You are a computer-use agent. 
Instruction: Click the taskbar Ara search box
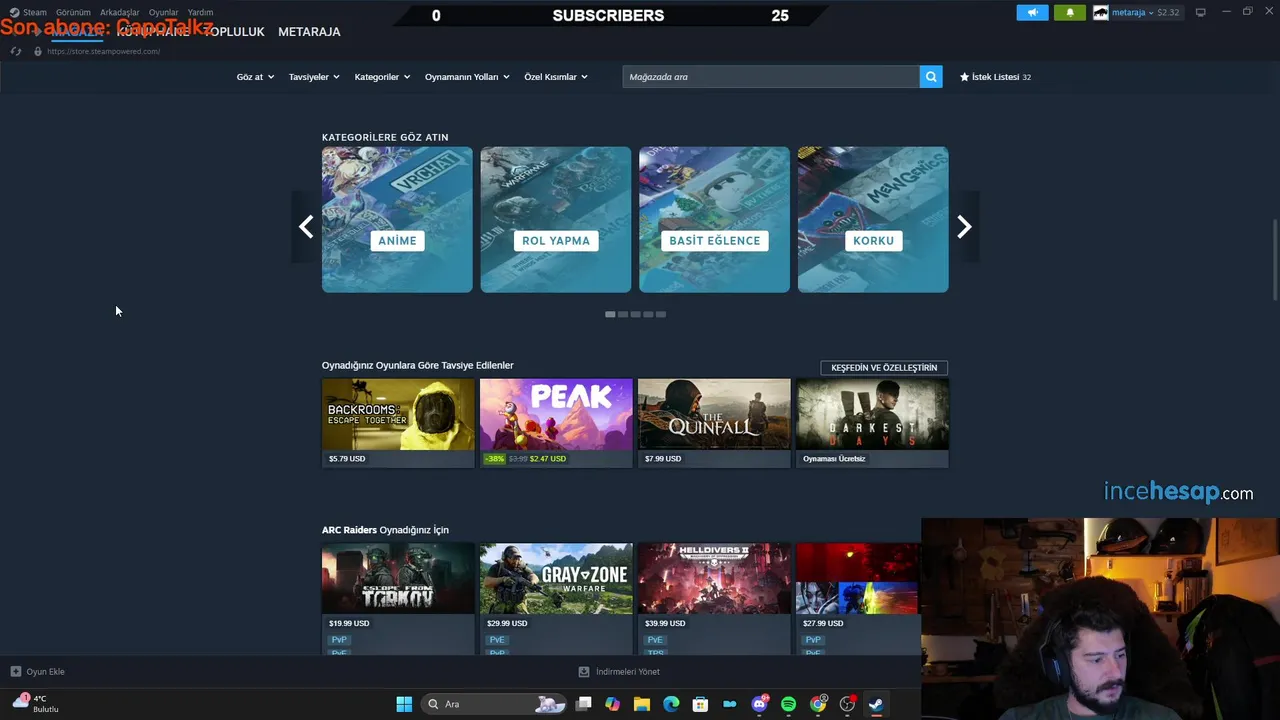[x=495, y=704]
